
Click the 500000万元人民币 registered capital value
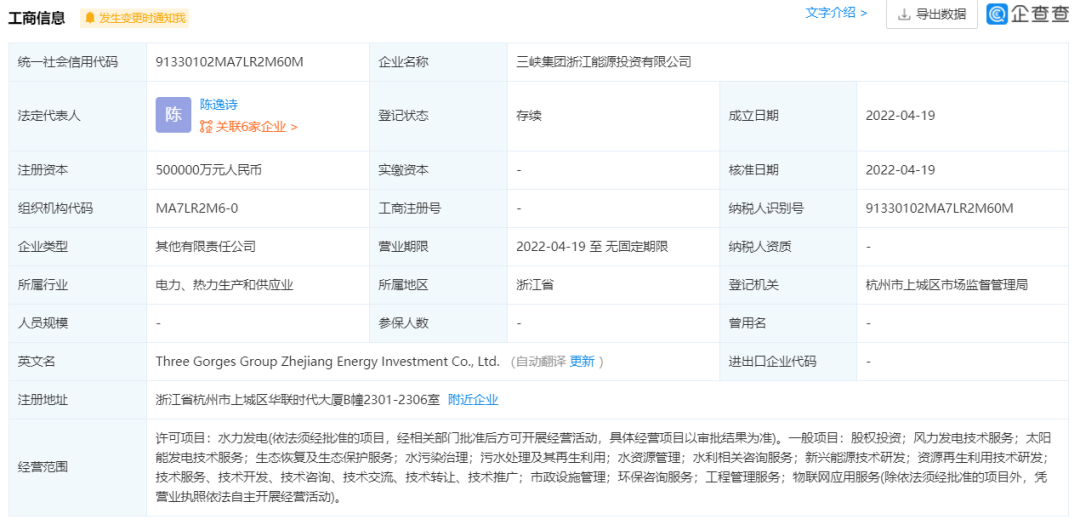(x=208, y=170)
